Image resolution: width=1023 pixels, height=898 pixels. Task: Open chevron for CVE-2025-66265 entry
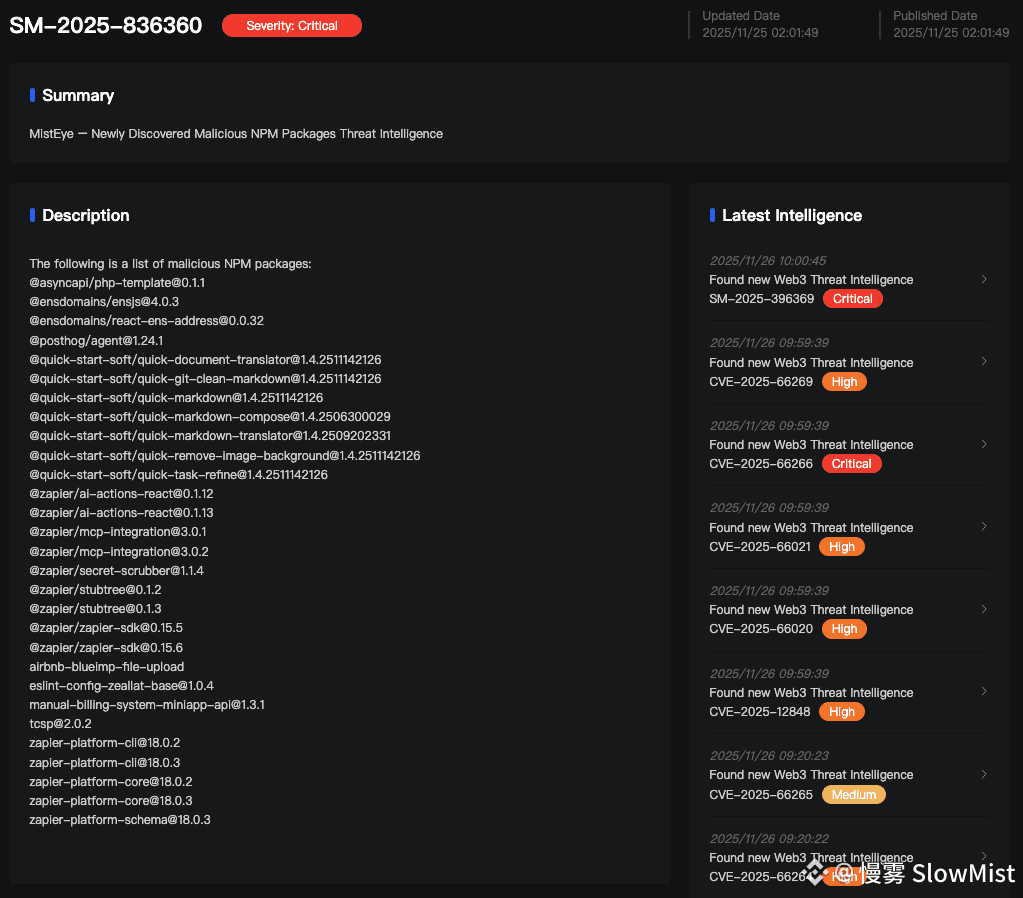pos(984,775)
